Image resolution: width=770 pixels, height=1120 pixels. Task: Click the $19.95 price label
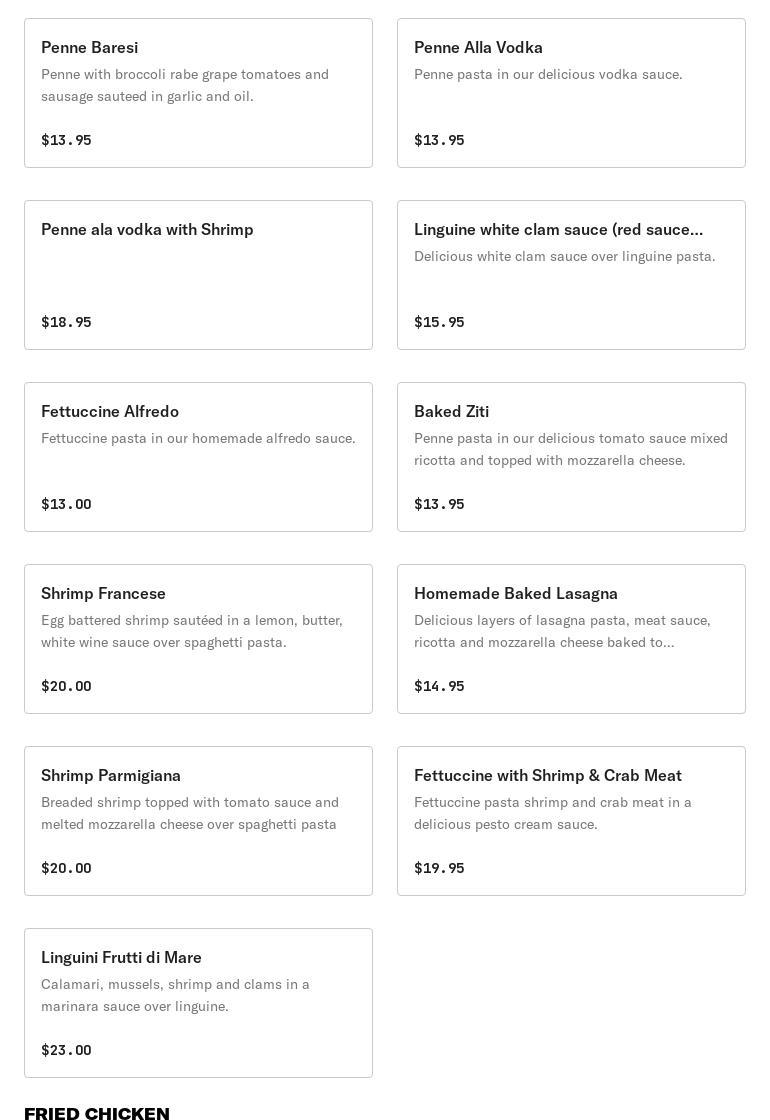(439, 868)
